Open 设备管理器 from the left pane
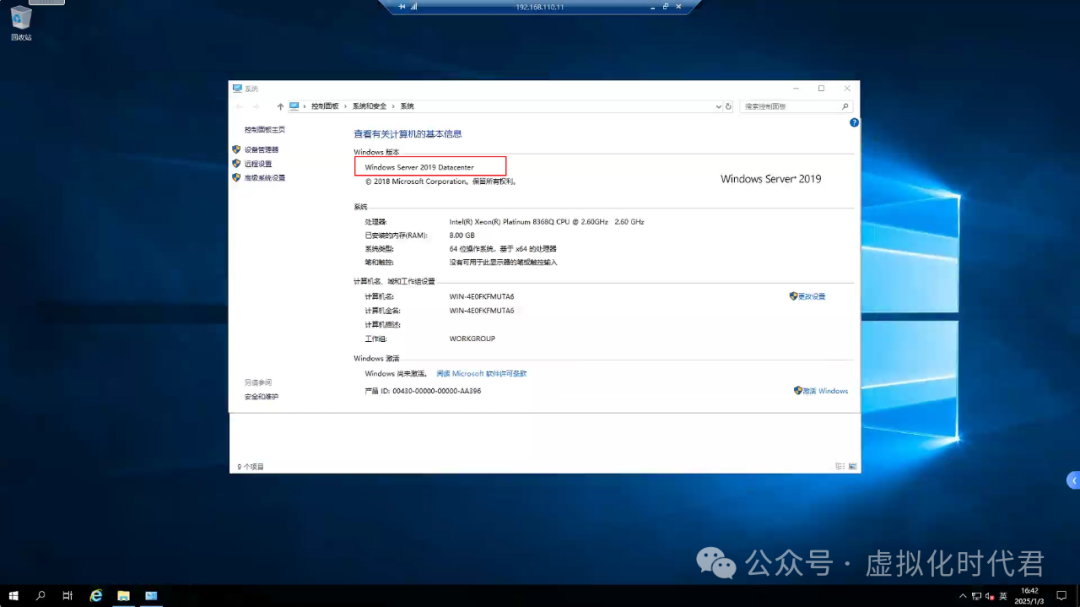 point(262,150)
